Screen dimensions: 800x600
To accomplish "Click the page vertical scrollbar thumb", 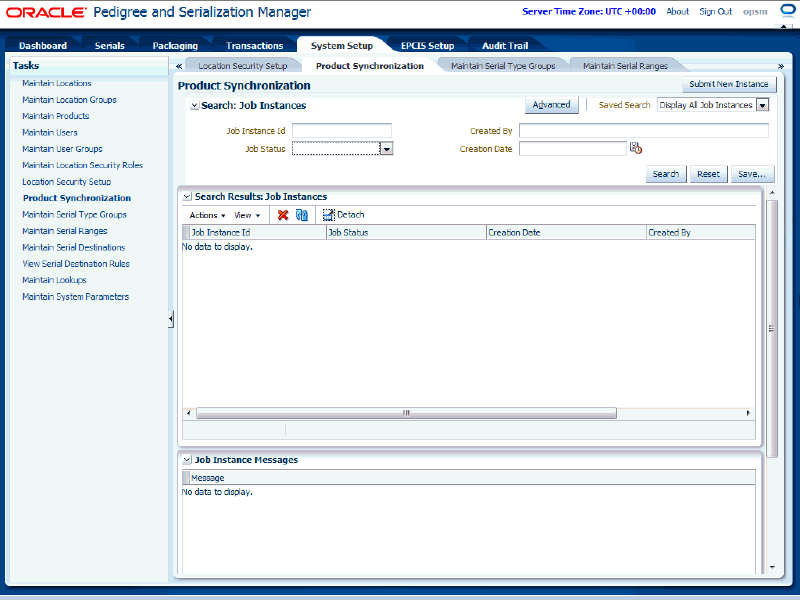I will coord(772,329).
